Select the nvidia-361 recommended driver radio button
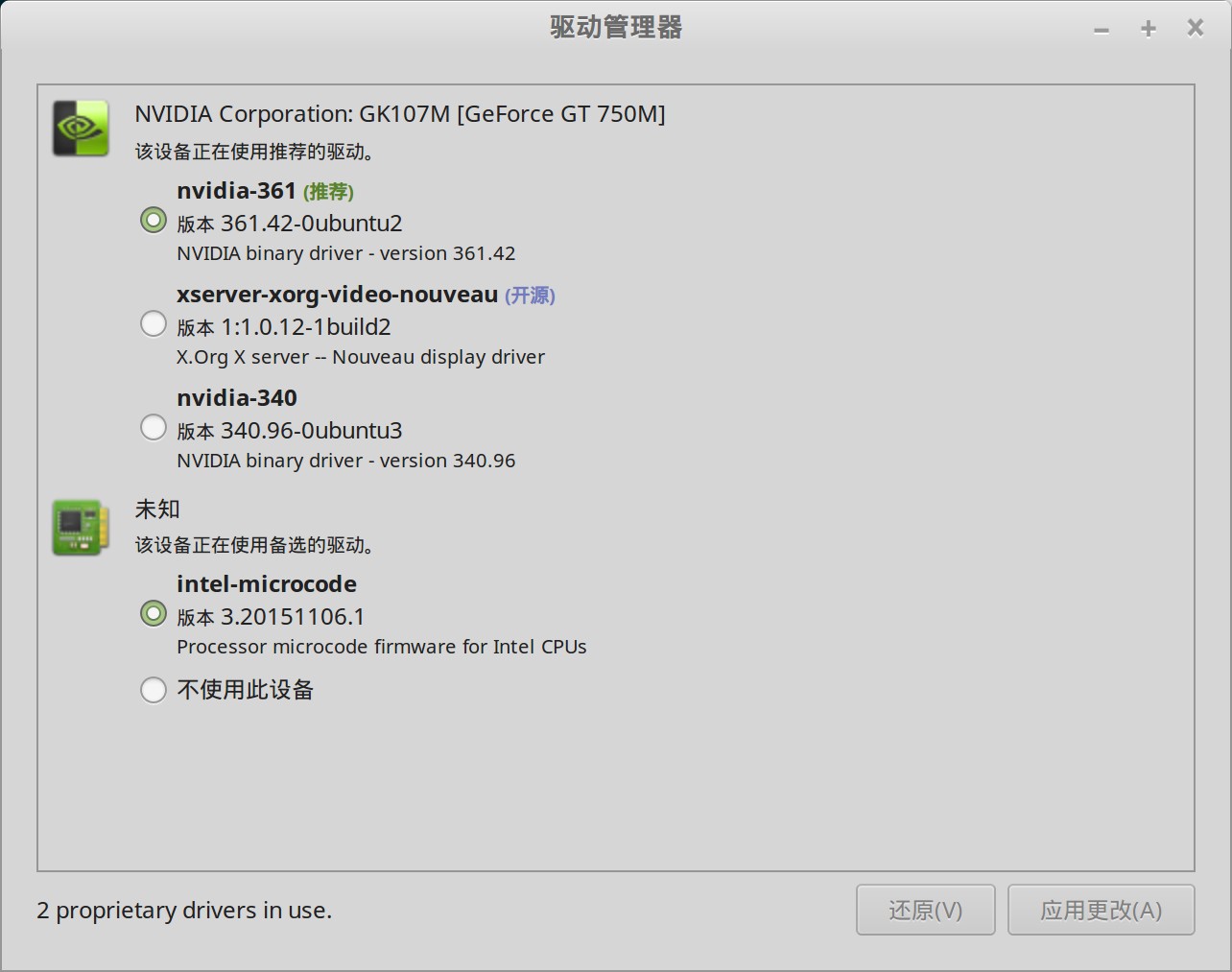Screen dimensions: 1232x972 [x=154, y=221]
